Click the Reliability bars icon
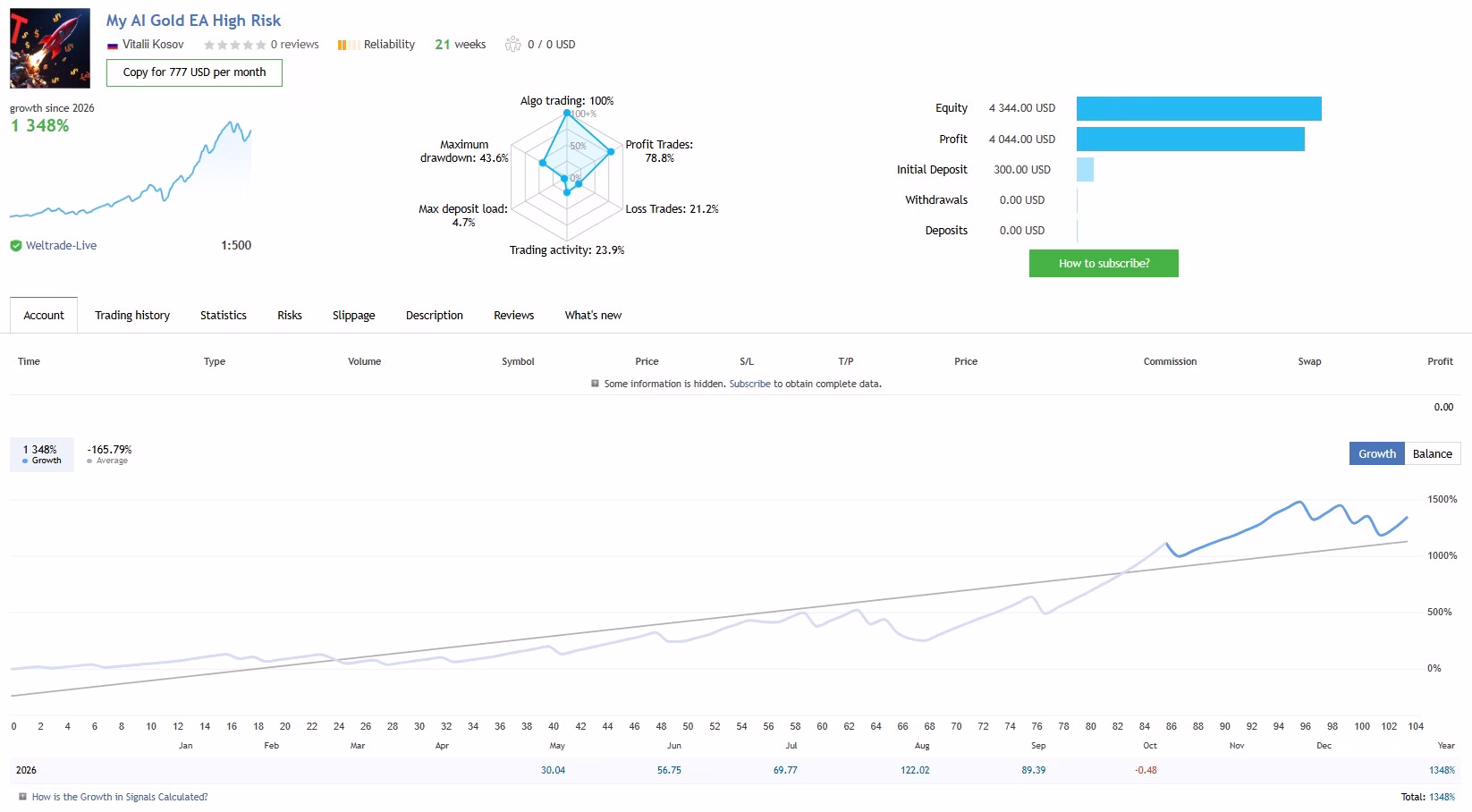 pyautogui.click(x=348, y=45)
